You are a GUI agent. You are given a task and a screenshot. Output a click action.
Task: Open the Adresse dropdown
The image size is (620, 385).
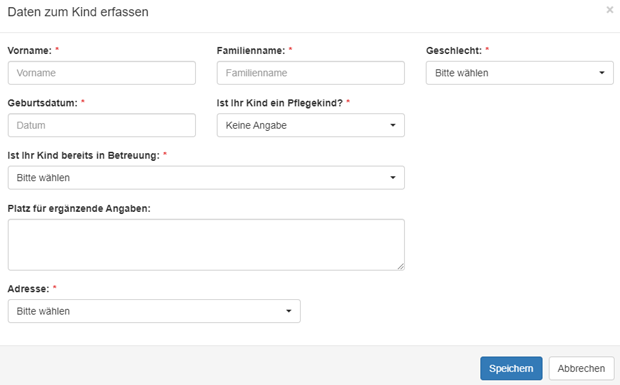[x=154, y=311]
